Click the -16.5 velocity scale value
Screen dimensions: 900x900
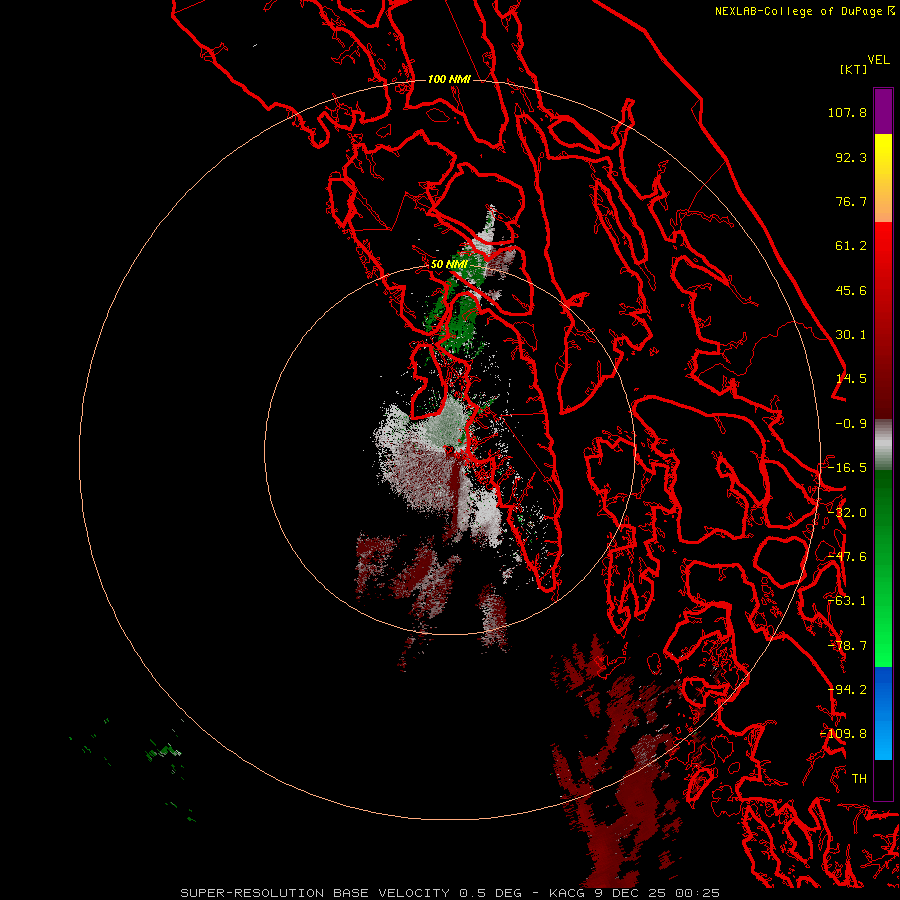pyautogui.click(x=847, y=468)
